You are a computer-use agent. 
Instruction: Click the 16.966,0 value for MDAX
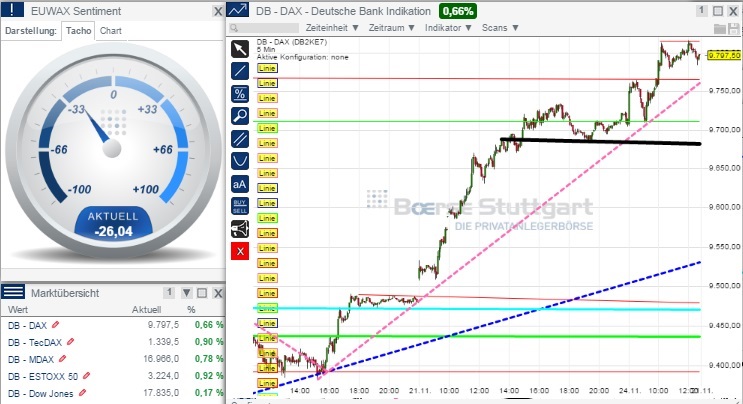(x=161, y=359)
